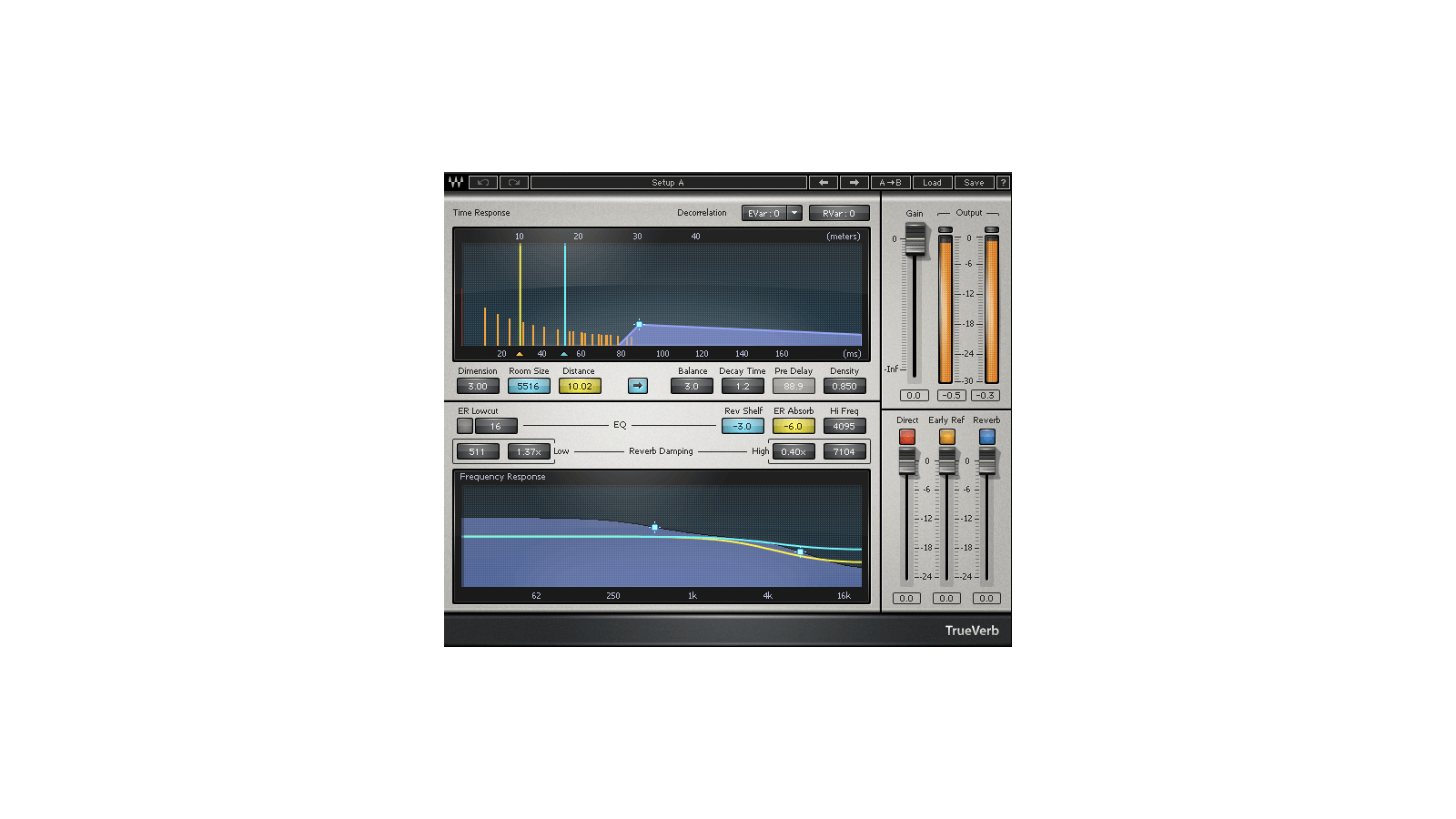Select the high damping ratio 0.40x
The height and width of the screenshot is (819, 1456).
[x=794, y=451]
